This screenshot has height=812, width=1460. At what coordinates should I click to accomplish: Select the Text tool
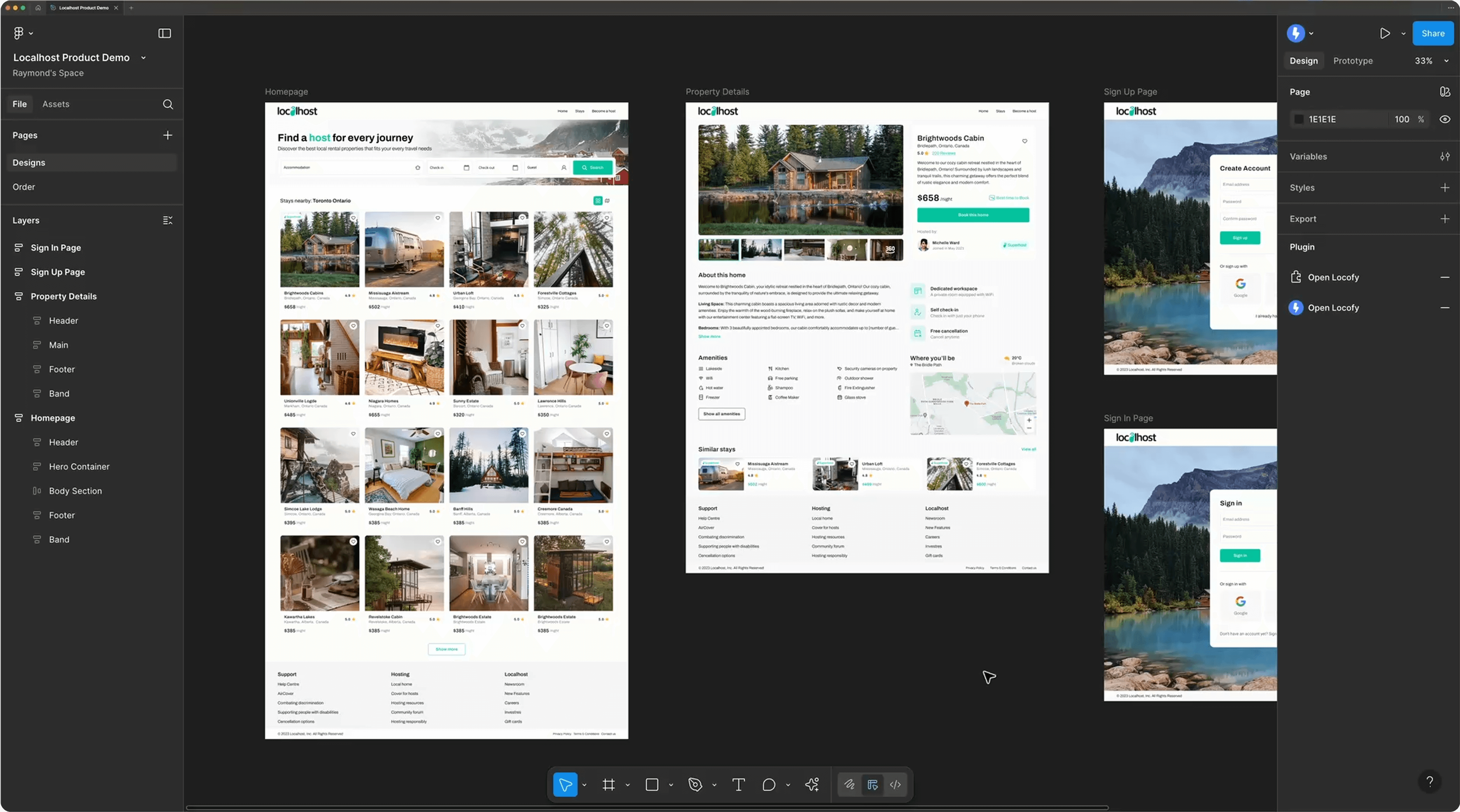tap(738, 785)
